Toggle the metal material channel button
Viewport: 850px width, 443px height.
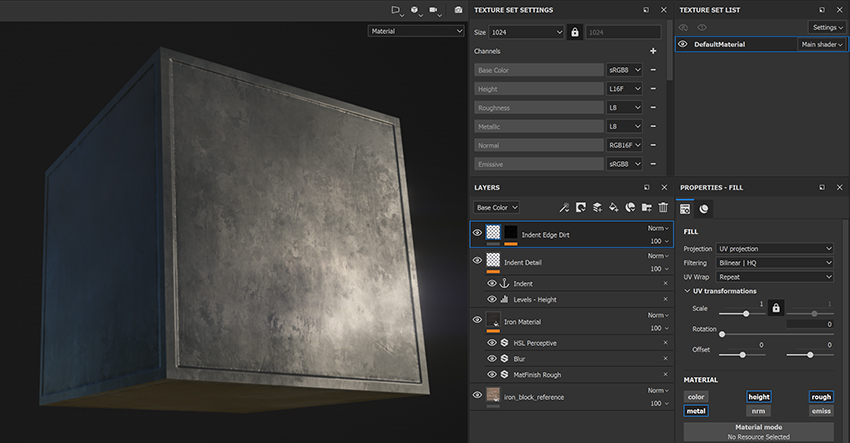tap(696, 411)
